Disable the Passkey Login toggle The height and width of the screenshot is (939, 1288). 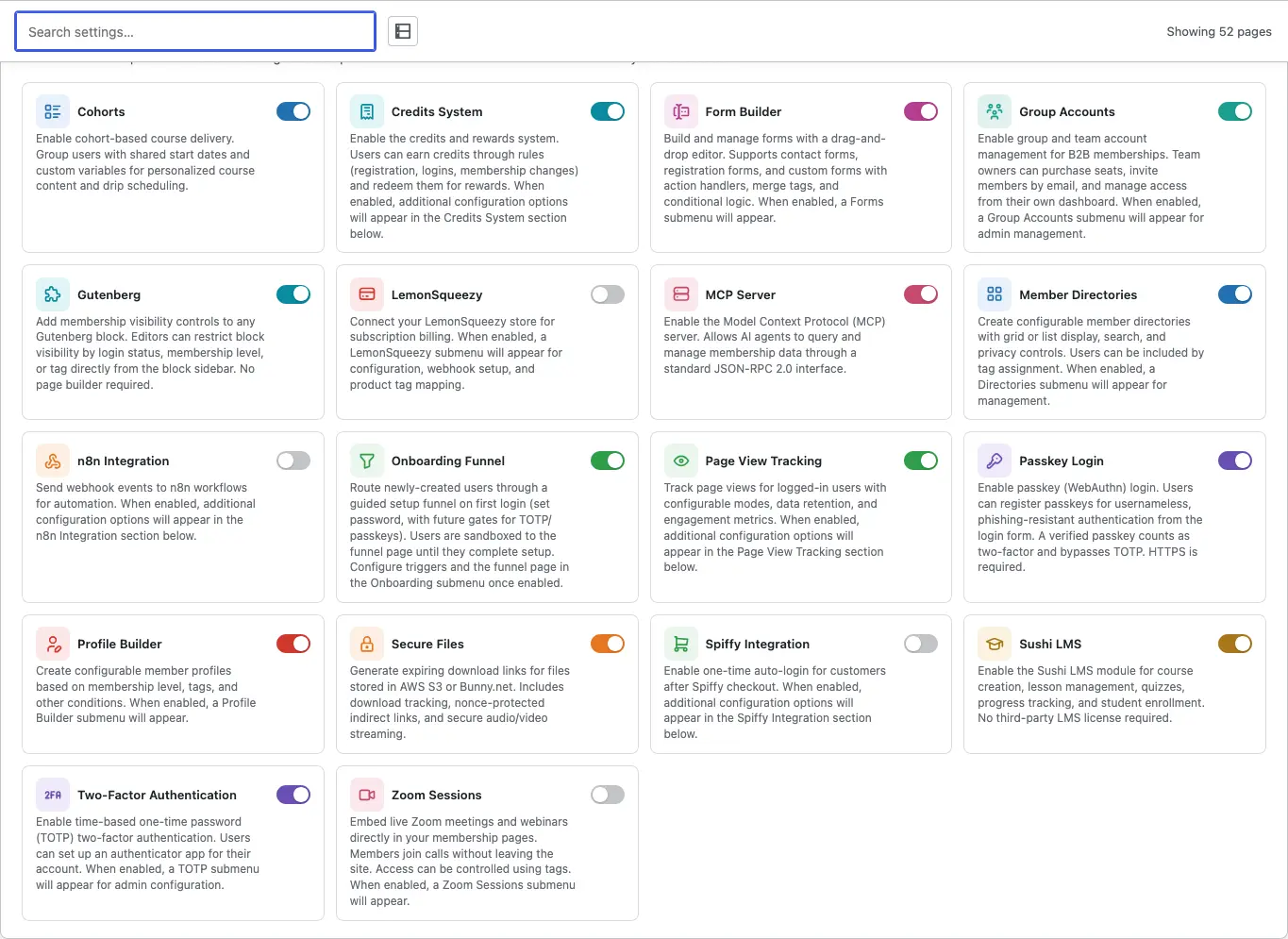pos(1235,461)
